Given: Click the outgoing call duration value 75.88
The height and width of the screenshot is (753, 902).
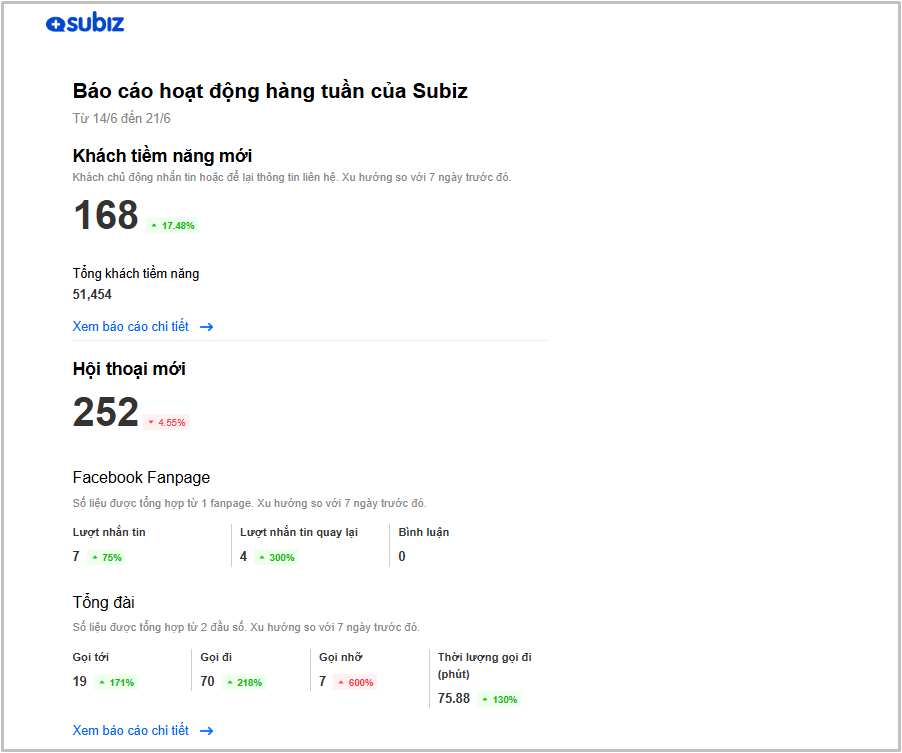Looking at the screenshot, I should pyautogui.click(x=454, y=698).
